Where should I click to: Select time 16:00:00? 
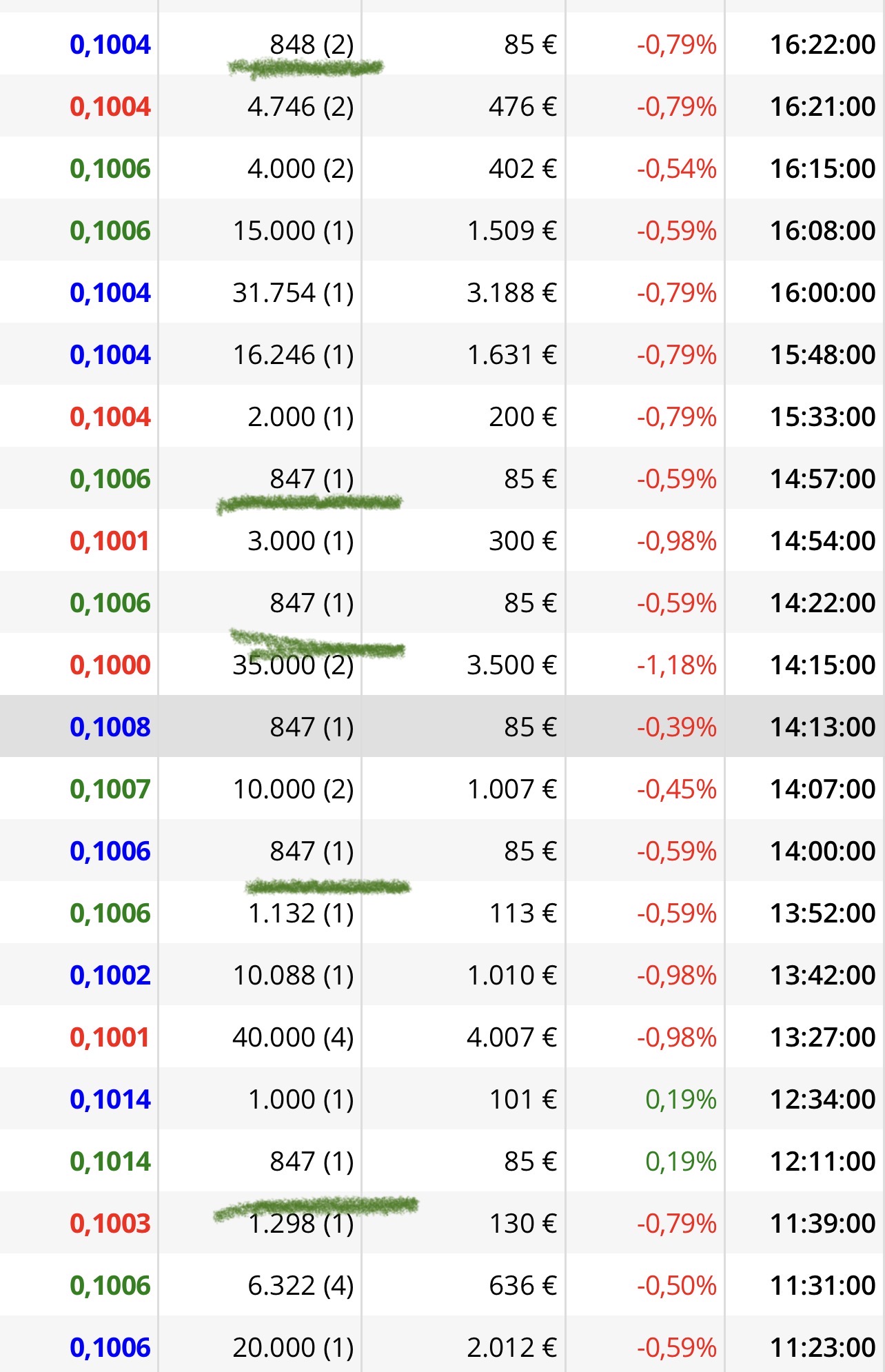click(x=822, y=293)
